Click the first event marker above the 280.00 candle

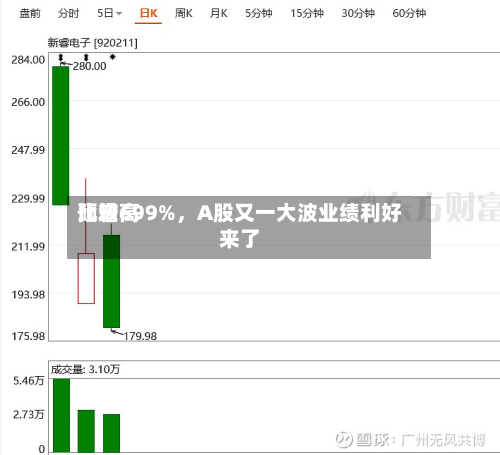coord(61,57)
